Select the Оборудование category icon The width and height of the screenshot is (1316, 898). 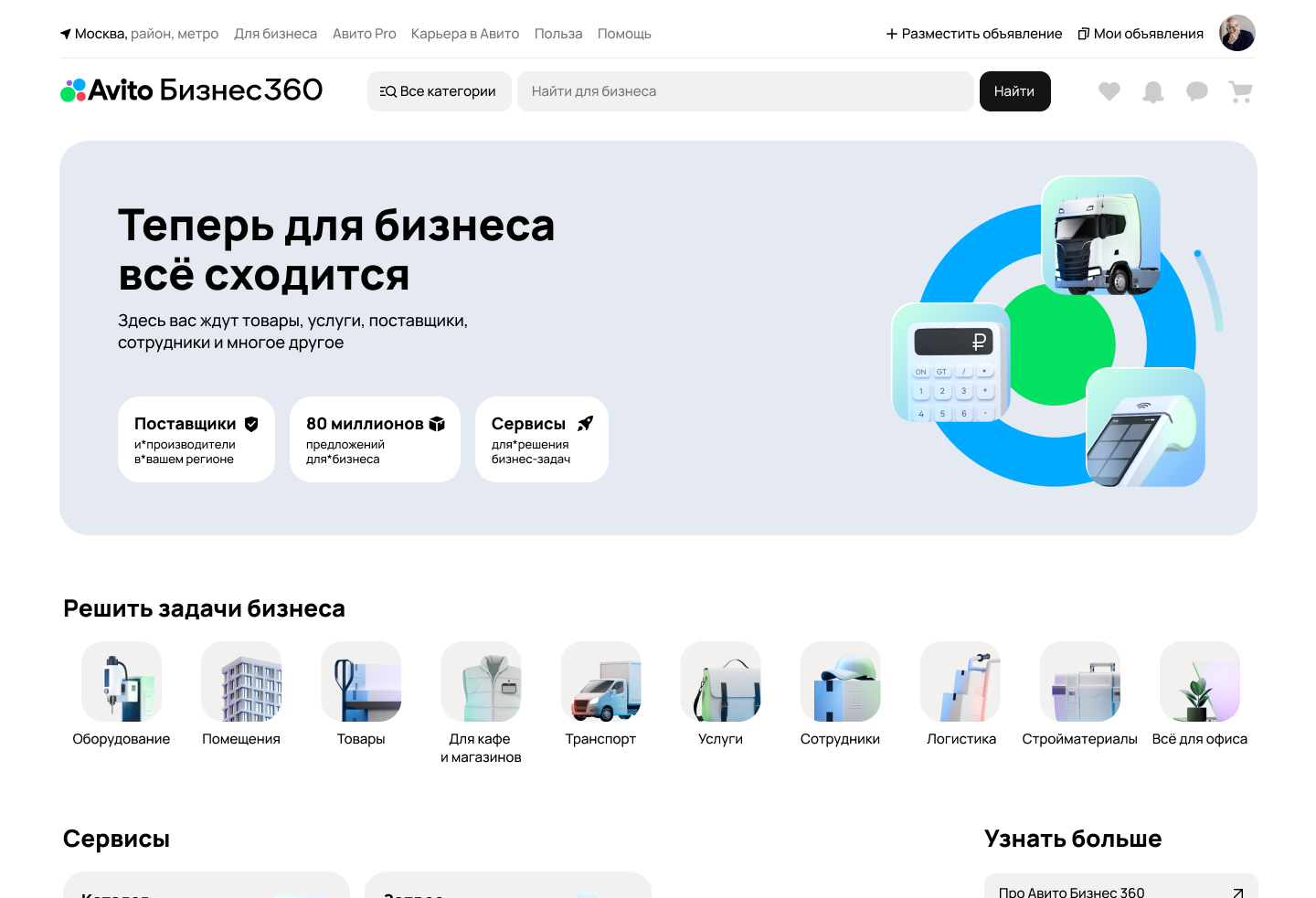[x=122, y=681]
